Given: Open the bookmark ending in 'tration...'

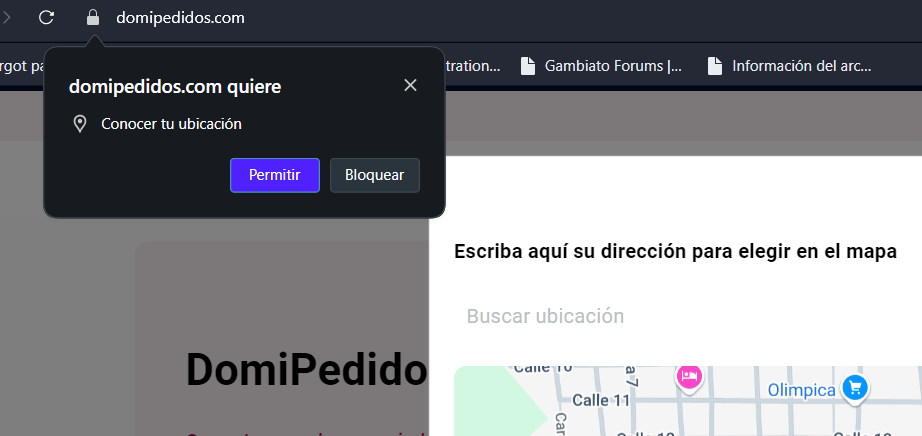Looking at the screenshot, I should (x=470, y=67).
